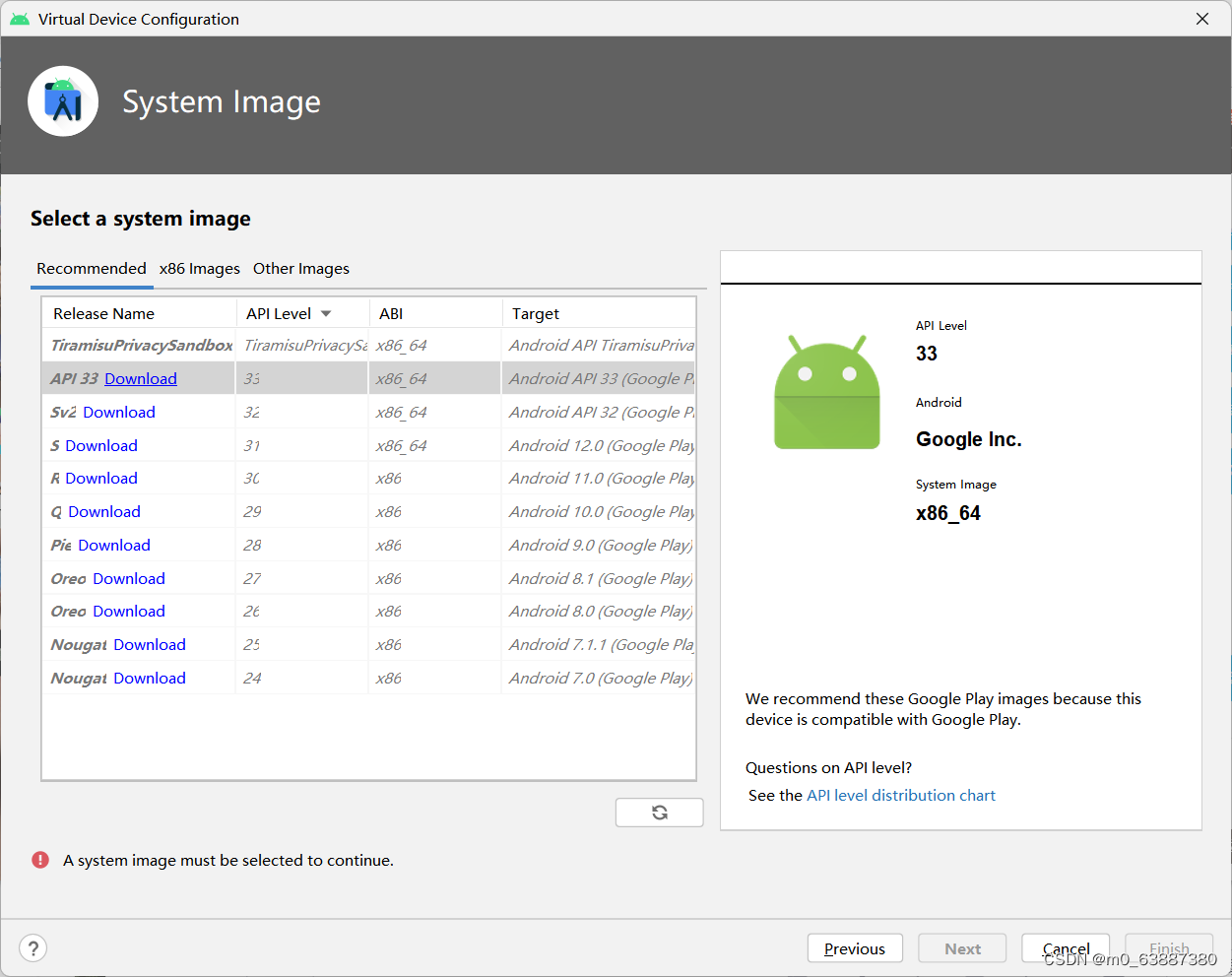Select the Android 8.1 (Google Play) target cell
This screenshot has width=1232, height=977.
(x=599, y=579)
